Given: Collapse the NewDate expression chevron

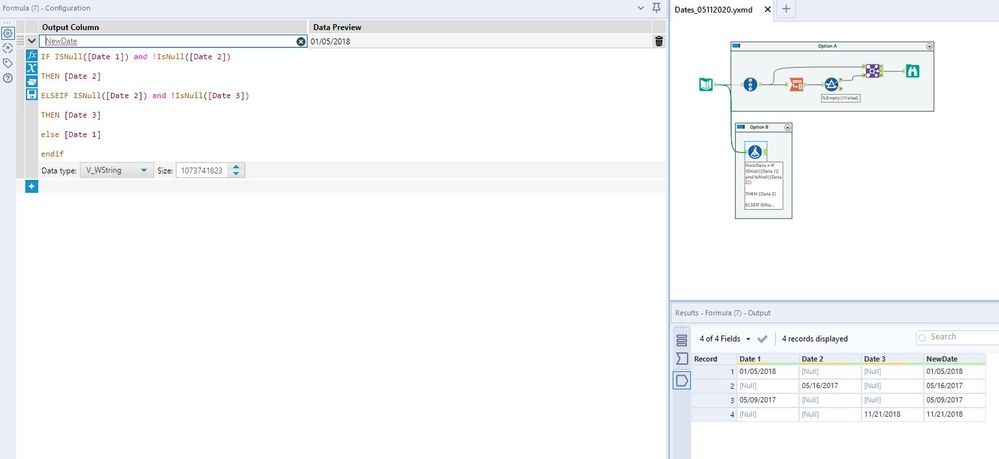Looking at the screenshot, I should click(32, 41).
